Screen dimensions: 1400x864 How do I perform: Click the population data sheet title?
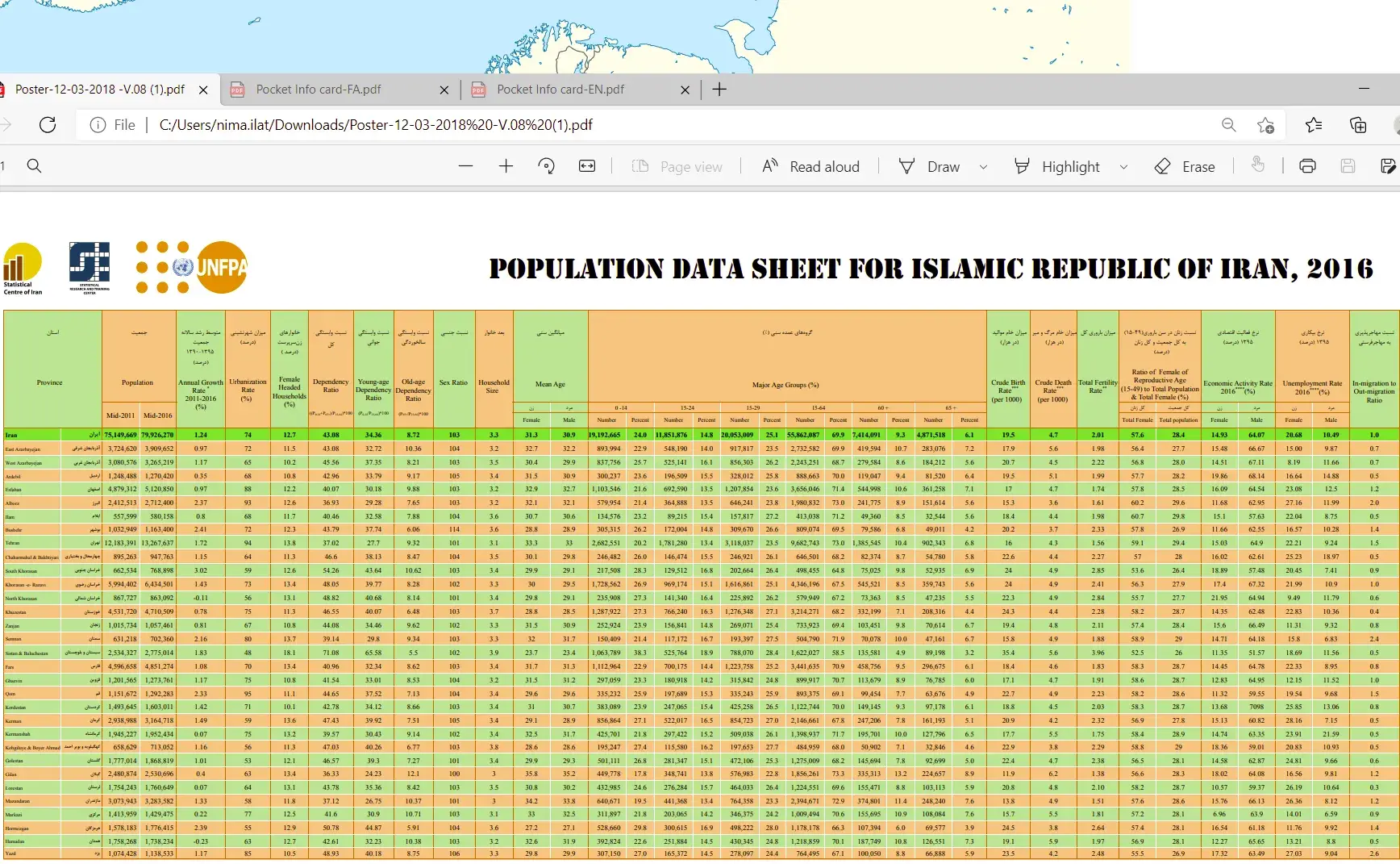tap(931, 269)
